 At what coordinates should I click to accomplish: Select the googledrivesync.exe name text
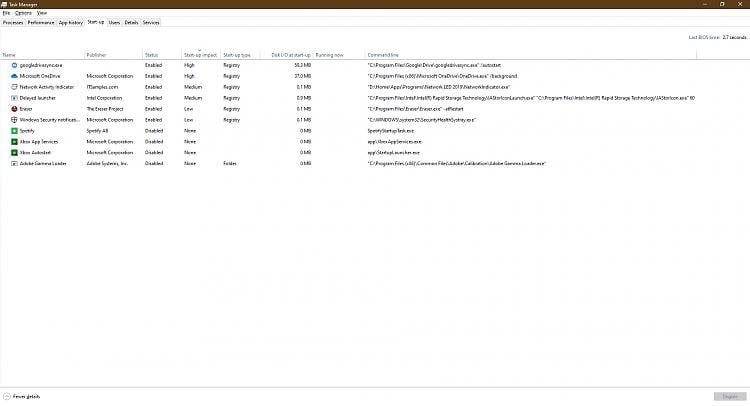coord(41,65)
